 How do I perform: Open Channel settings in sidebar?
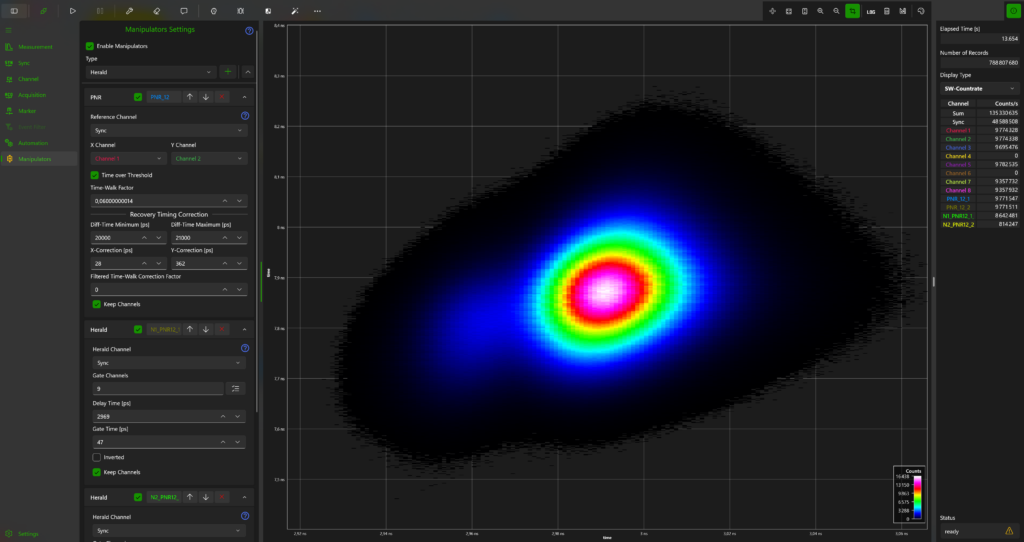[x=29, y=79]
